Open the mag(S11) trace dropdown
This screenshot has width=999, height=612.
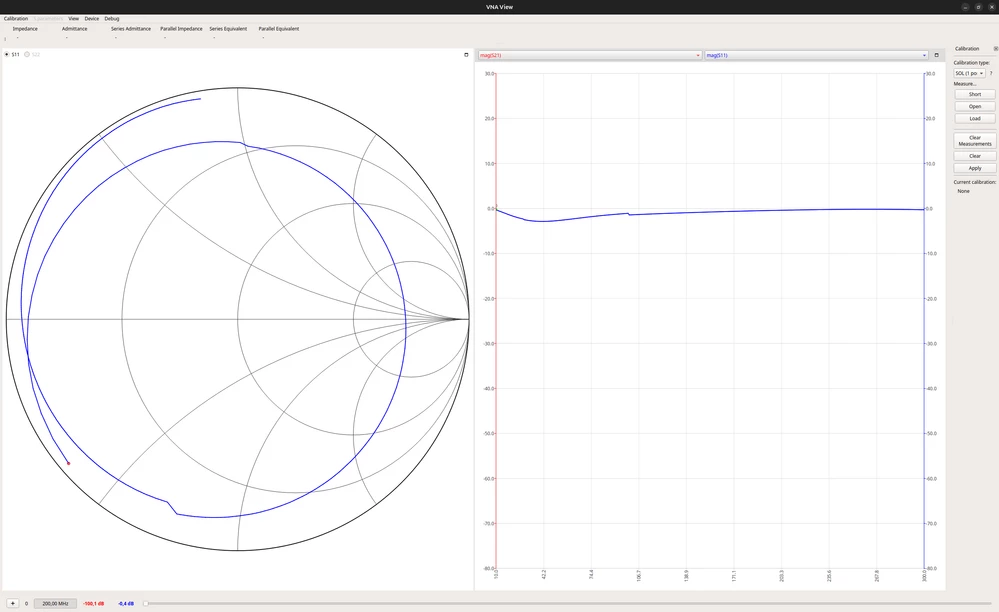pos(816,55)
